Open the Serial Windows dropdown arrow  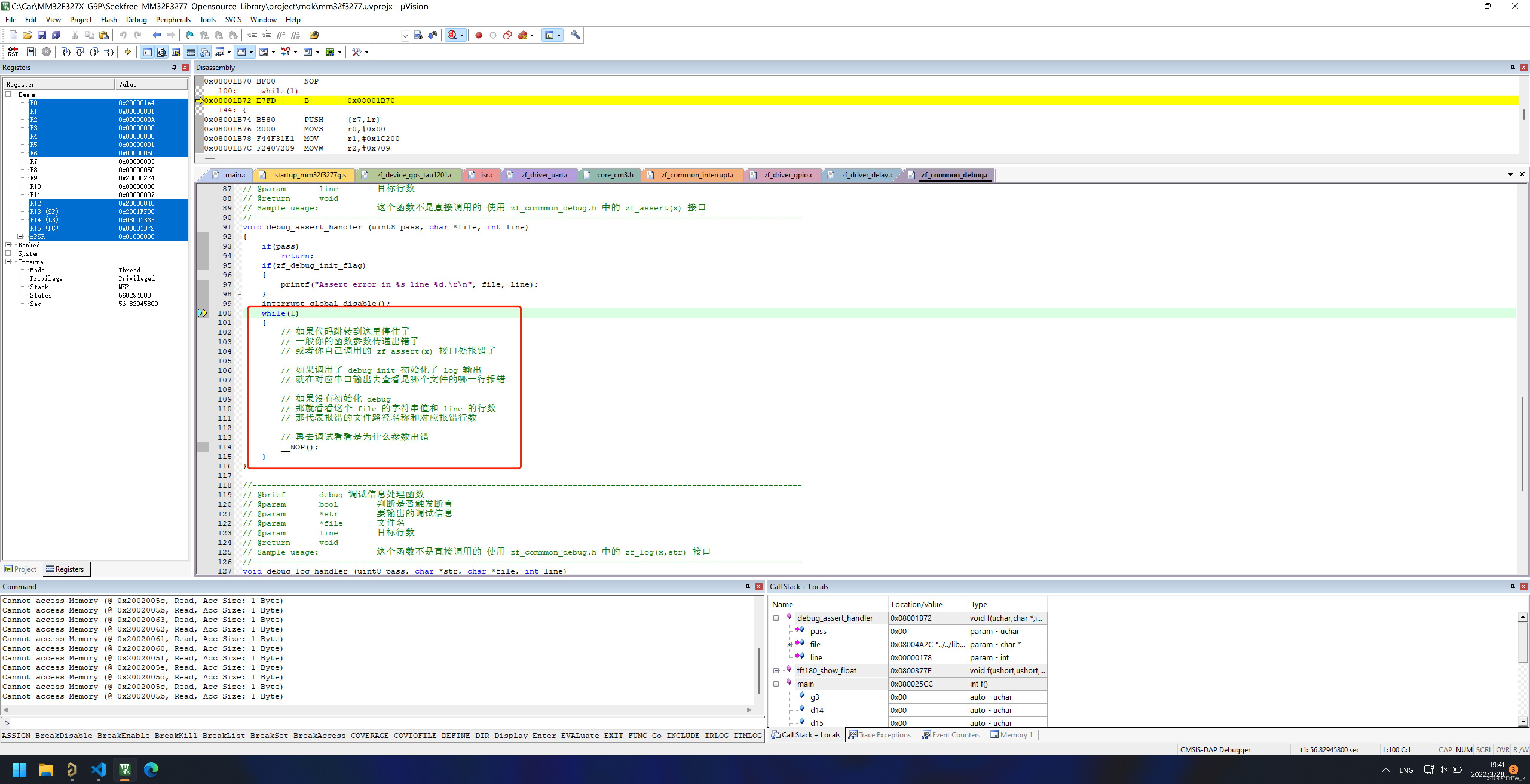coord(273,52)
